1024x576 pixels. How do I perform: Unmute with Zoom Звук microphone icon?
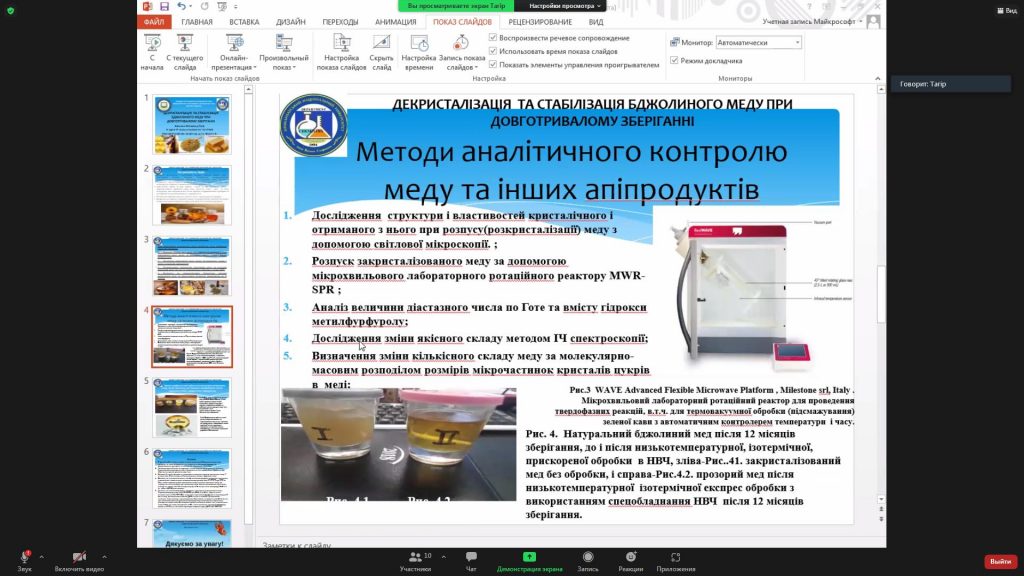point(24,556)
